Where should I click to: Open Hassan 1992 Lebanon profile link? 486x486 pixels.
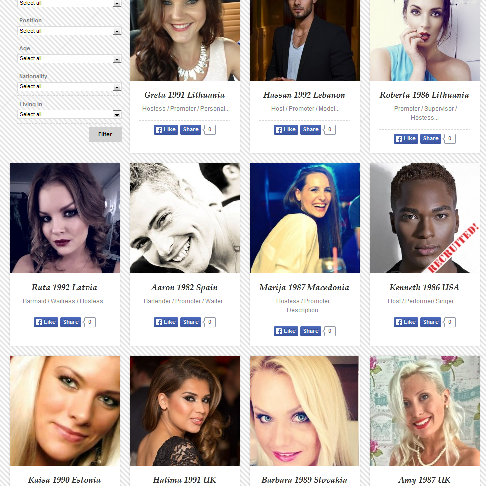click(304, 95)
